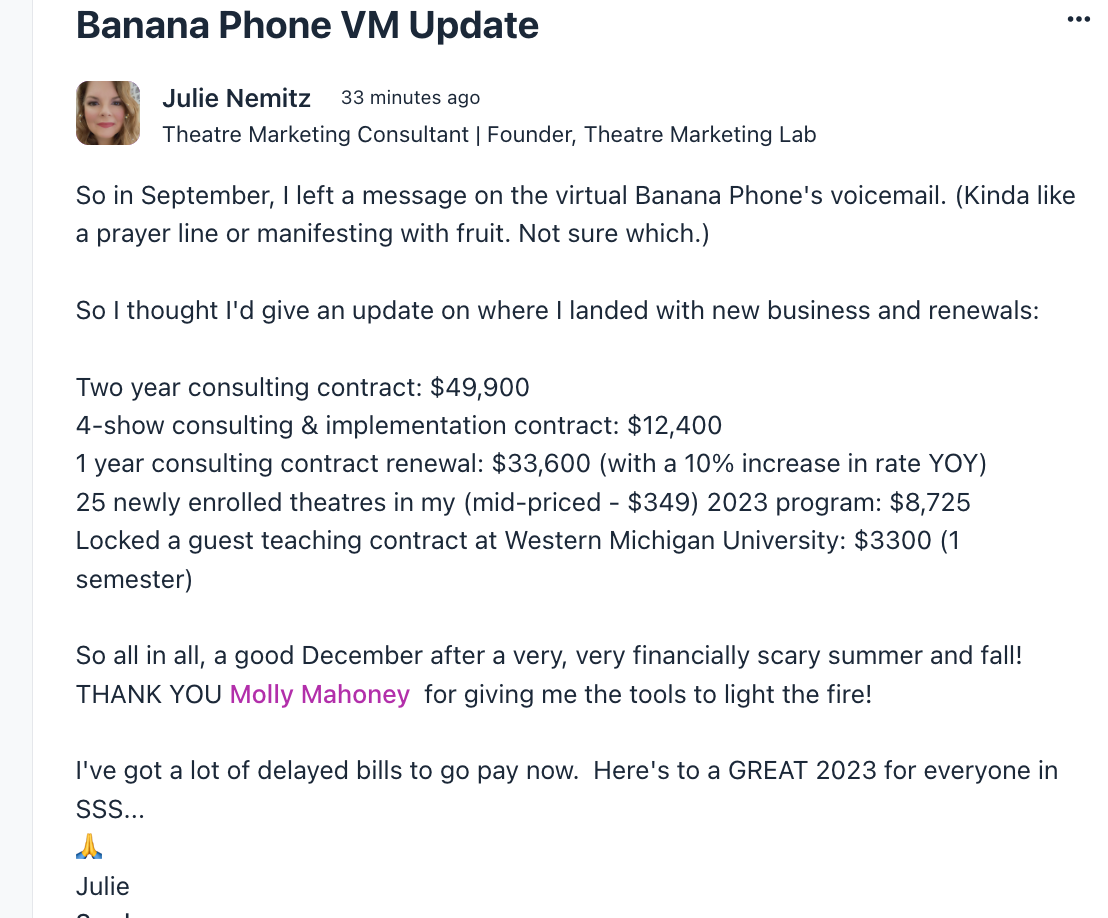Image resolution: width=1108 pixels, height=918 pixels.
Task: Click the gray sidebar strip at left edge
Action: tap(16, 459)
